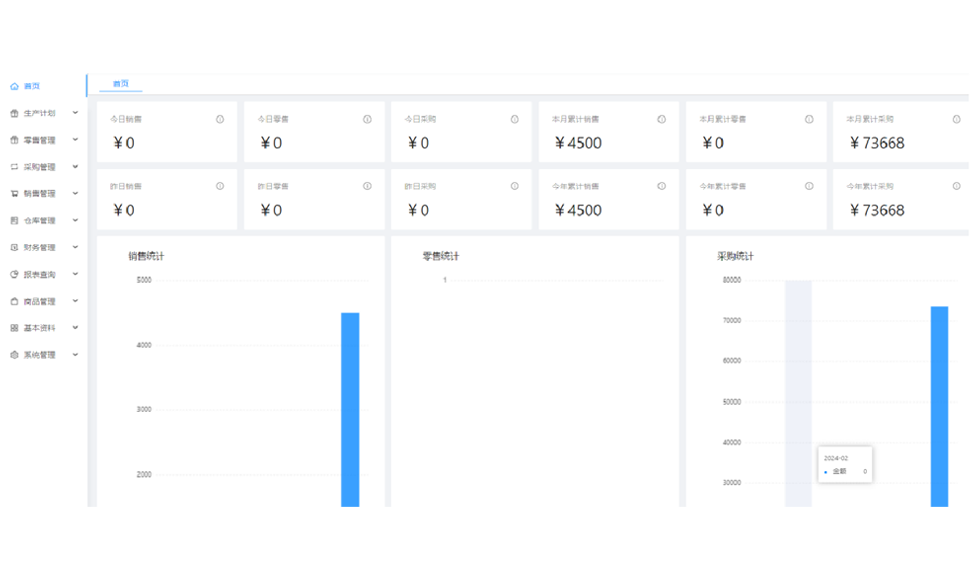The width and height of the screenshot is (976, 580).
Task: Switch to the 首页 tab at top
Action: (120, 84)
